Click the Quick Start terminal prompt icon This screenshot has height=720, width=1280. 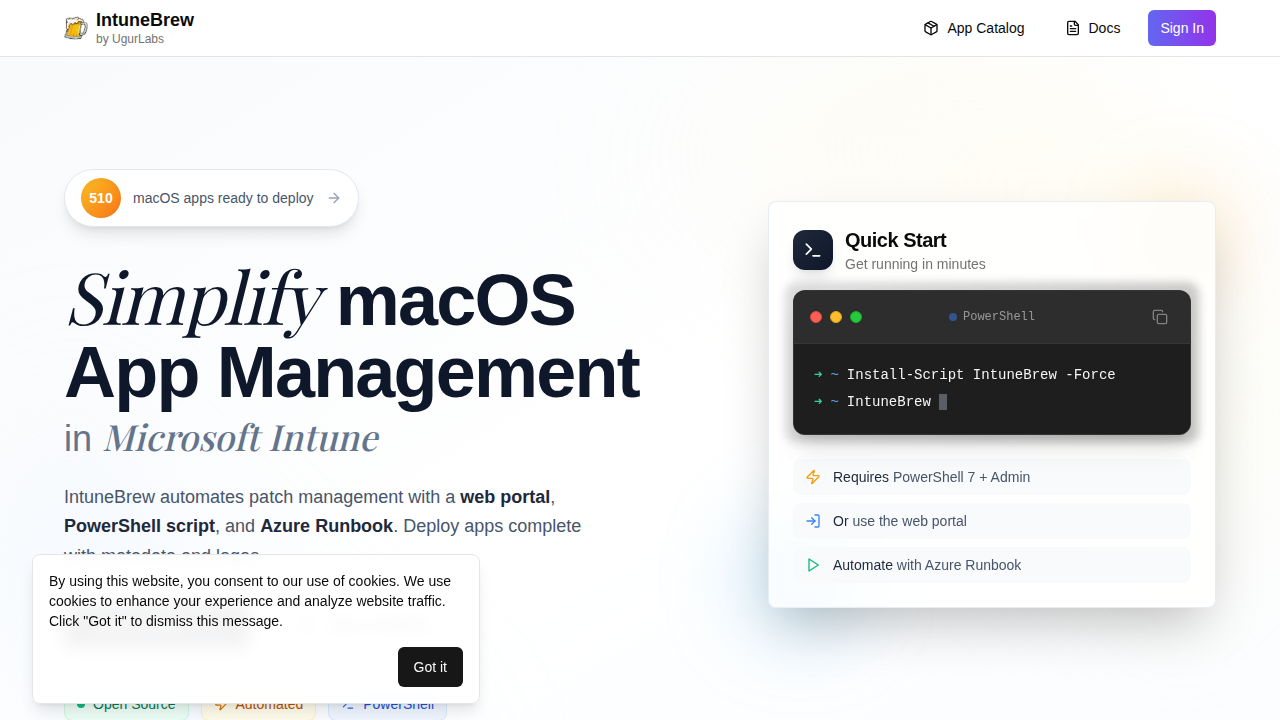tap(813, 250)
